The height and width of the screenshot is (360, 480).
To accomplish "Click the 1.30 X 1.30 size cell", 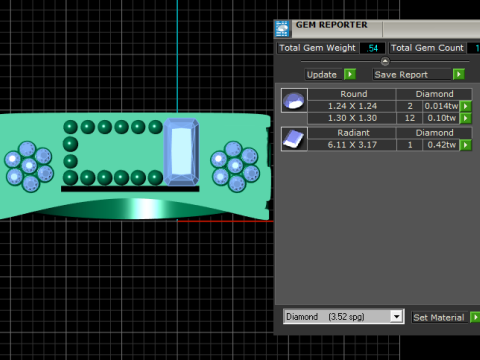I will point(352,118).
